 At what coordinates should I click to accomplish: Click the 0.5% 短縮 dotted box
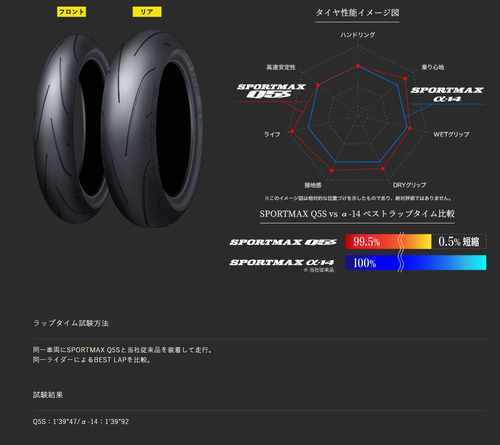pyautogui.click(x=459, y=241)
